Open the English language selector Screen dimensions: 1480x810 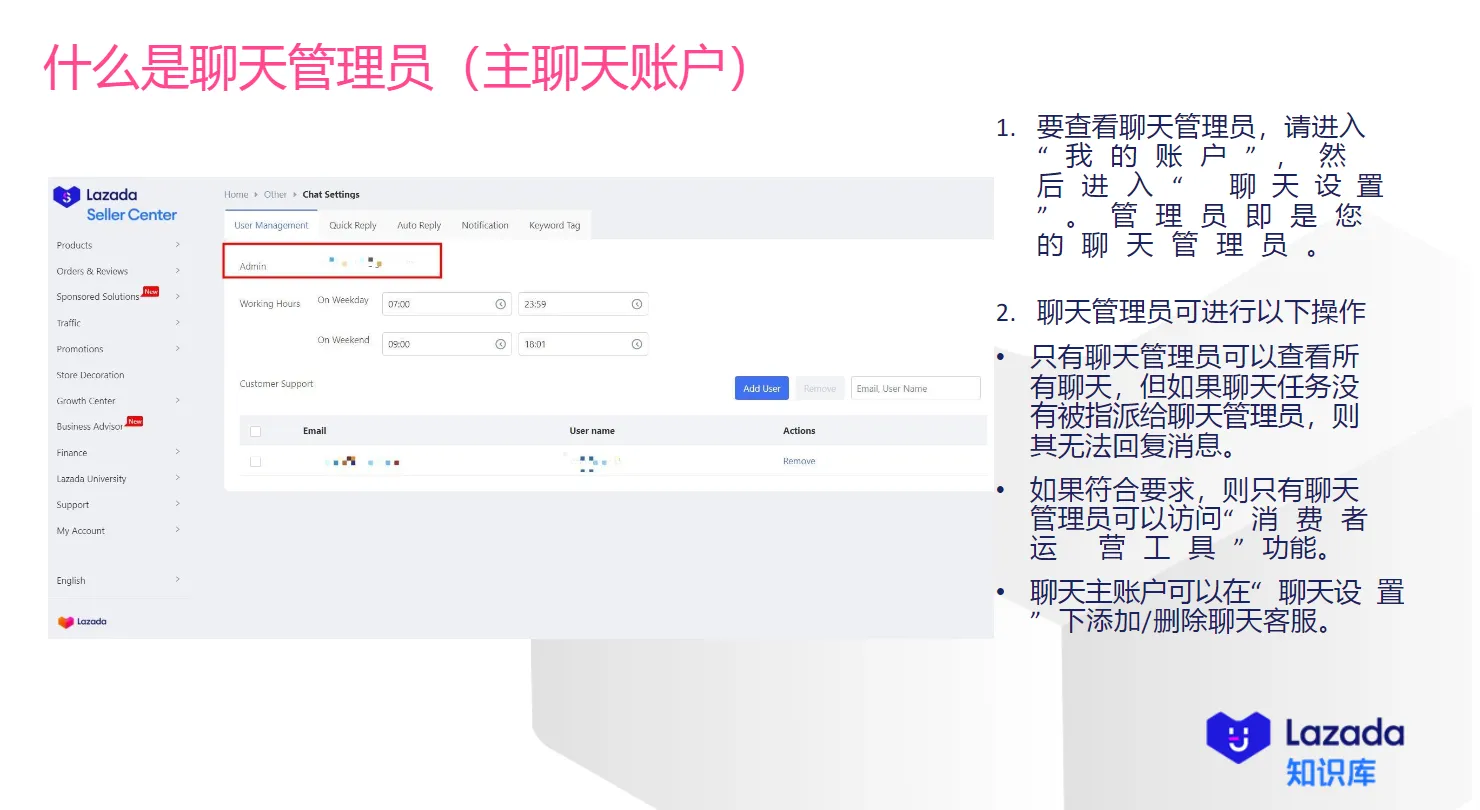pyautogui.click(x=70, y=580)
